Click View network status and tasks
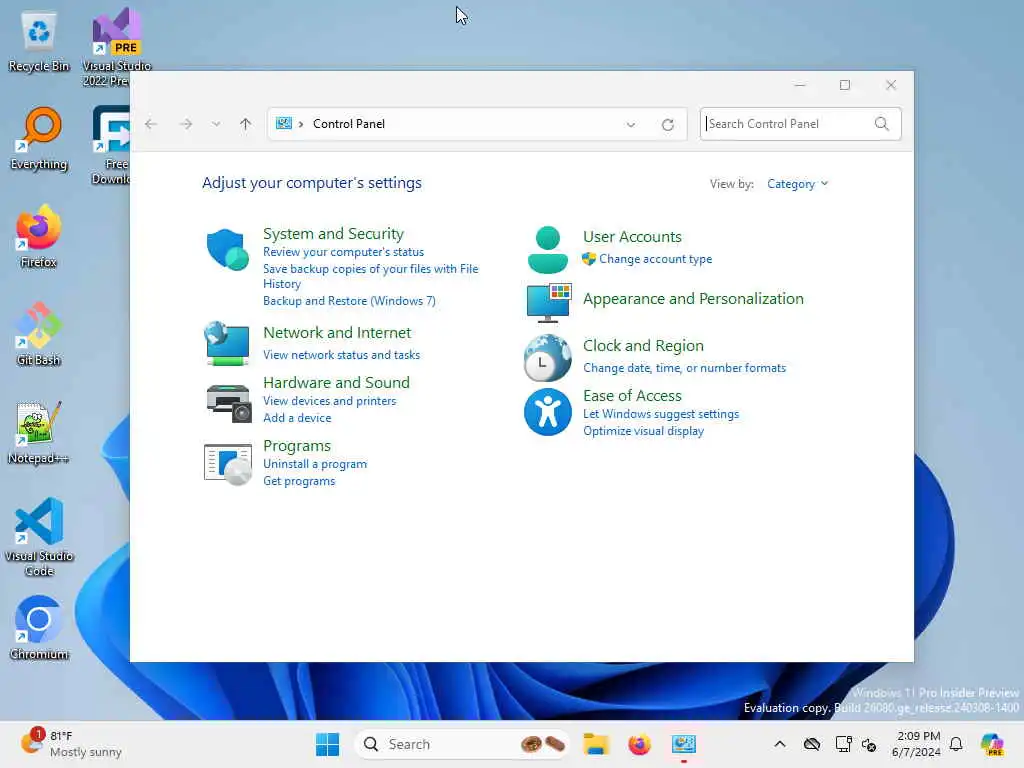 pos(342,355)
